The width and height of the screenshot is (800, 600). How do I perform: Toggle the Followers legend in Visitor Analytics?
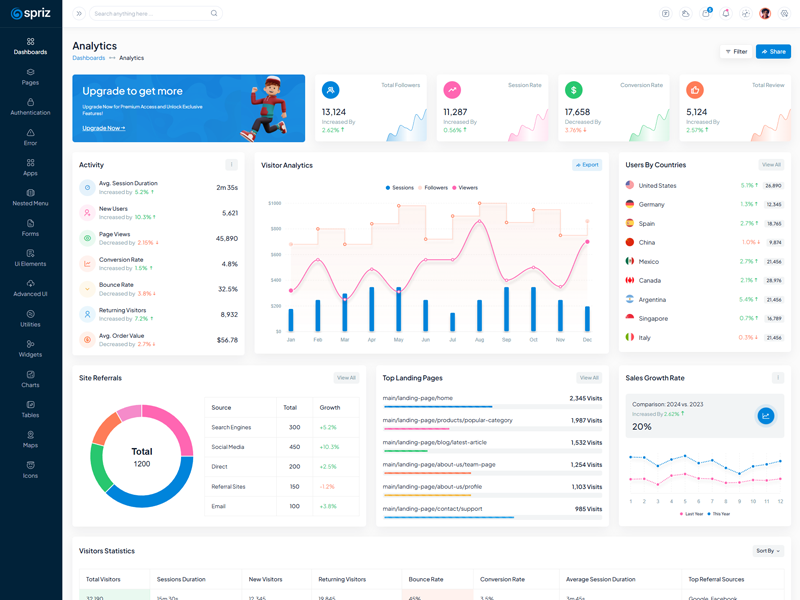coord(433,187)
